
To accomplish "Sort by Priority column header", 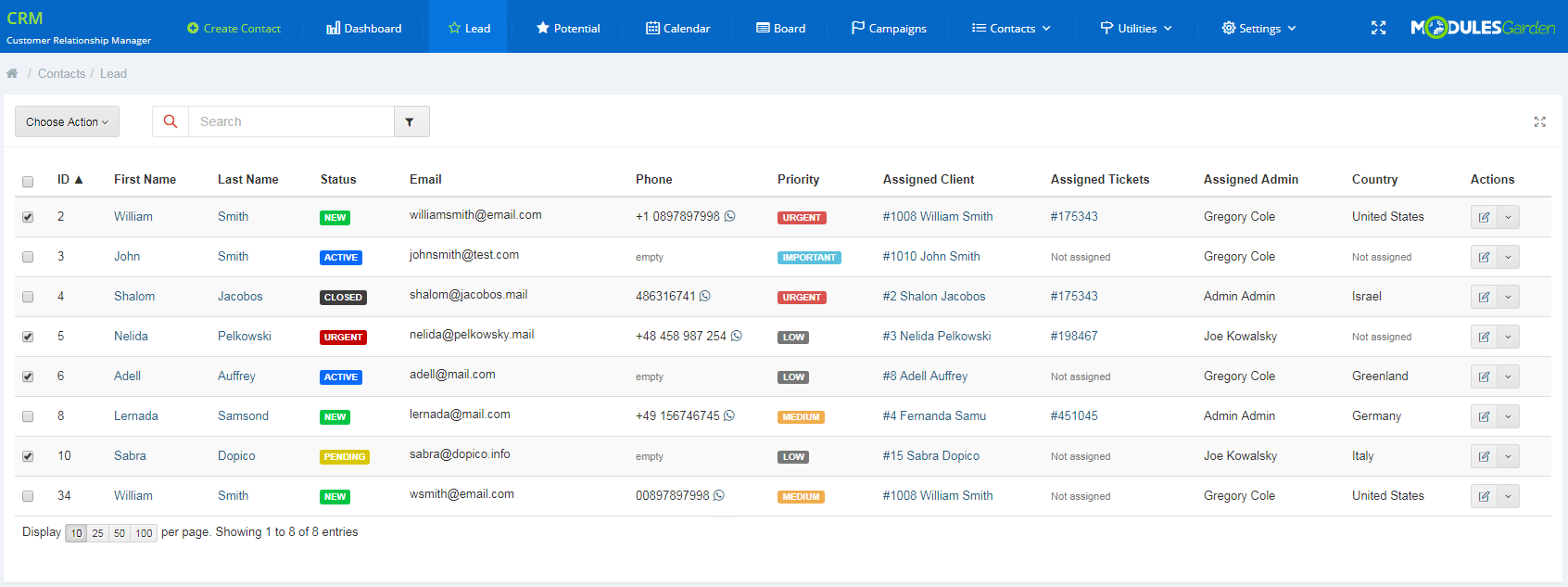I will pos(798,179).
